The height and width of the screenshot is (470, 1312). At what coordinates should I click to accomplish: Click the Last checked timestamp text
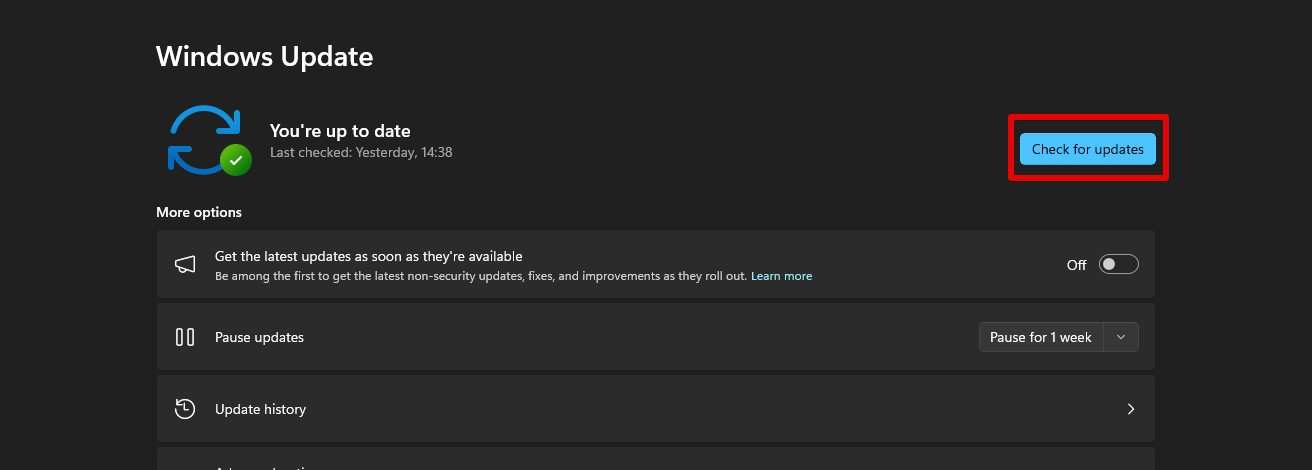[x=361, y=153]
